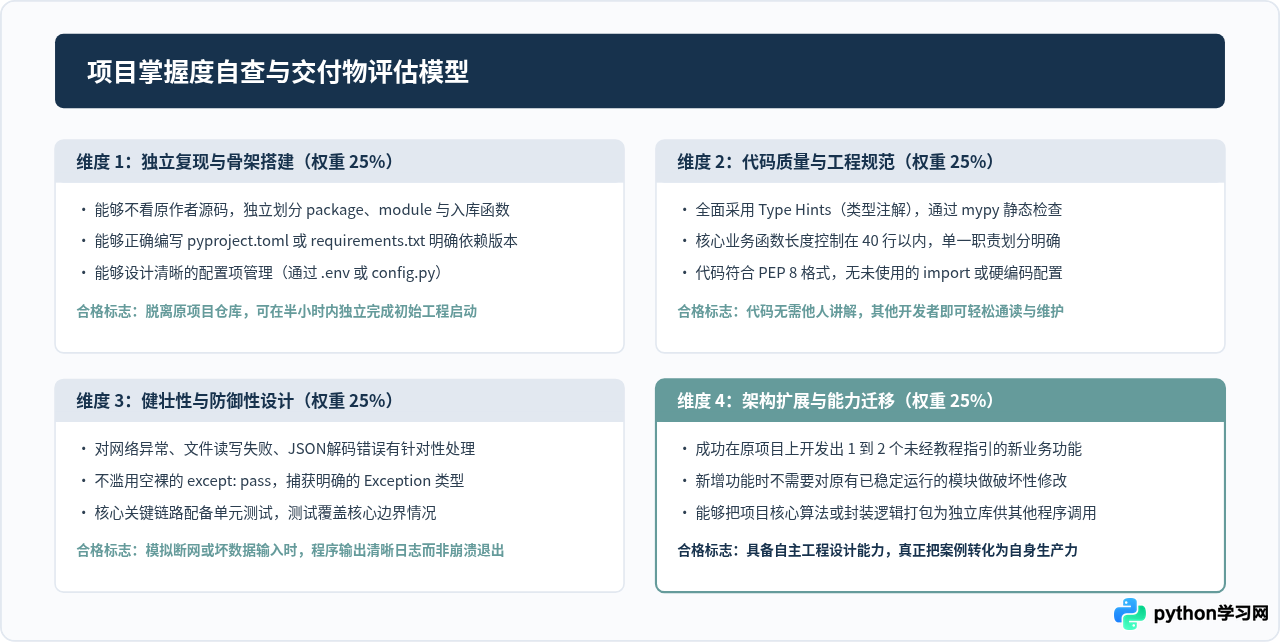Click bullet about 不滥用空裸的 except: pass
The image size is (1280, 642).
click(x=270, y=481)
